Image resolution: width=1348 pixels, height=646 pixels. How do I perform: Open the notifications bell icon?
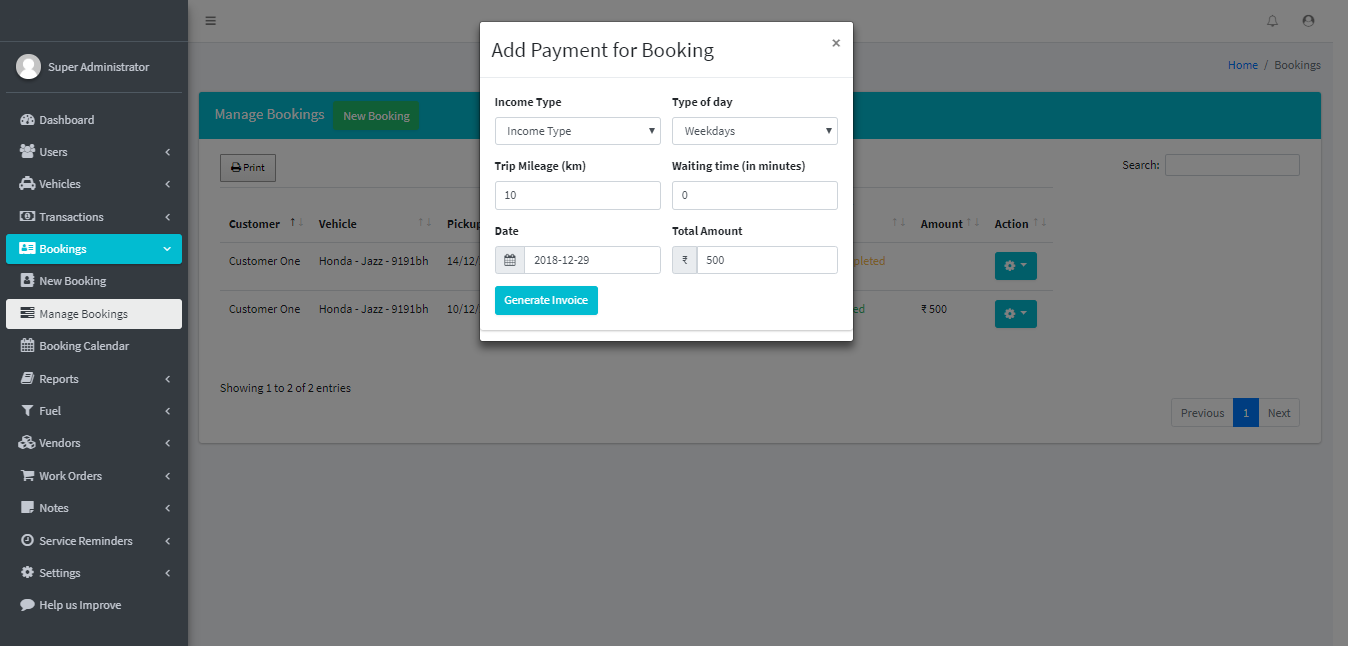1272,21
